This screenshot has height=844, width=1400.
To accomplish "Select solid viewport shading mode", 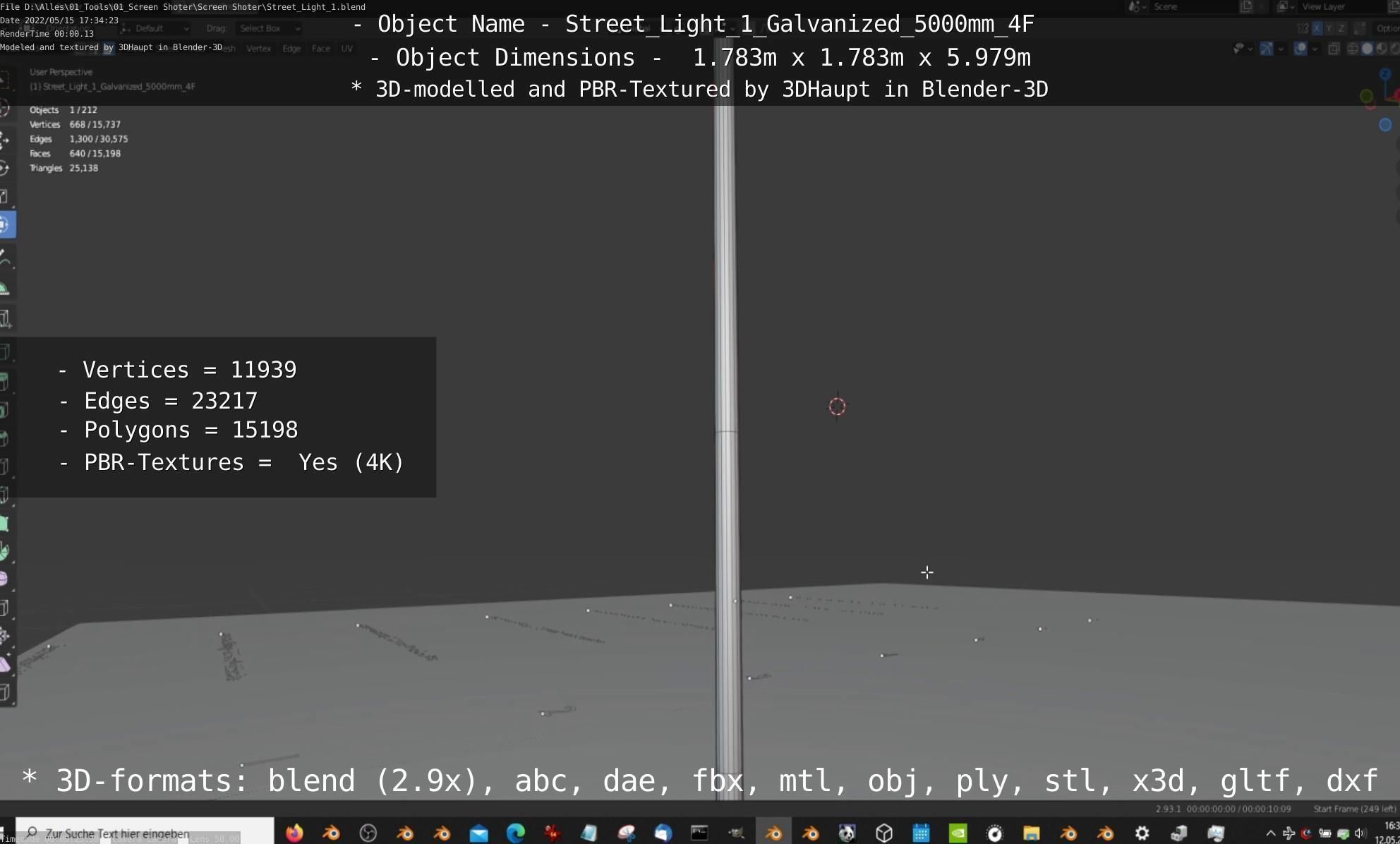I will (1367, 49).
